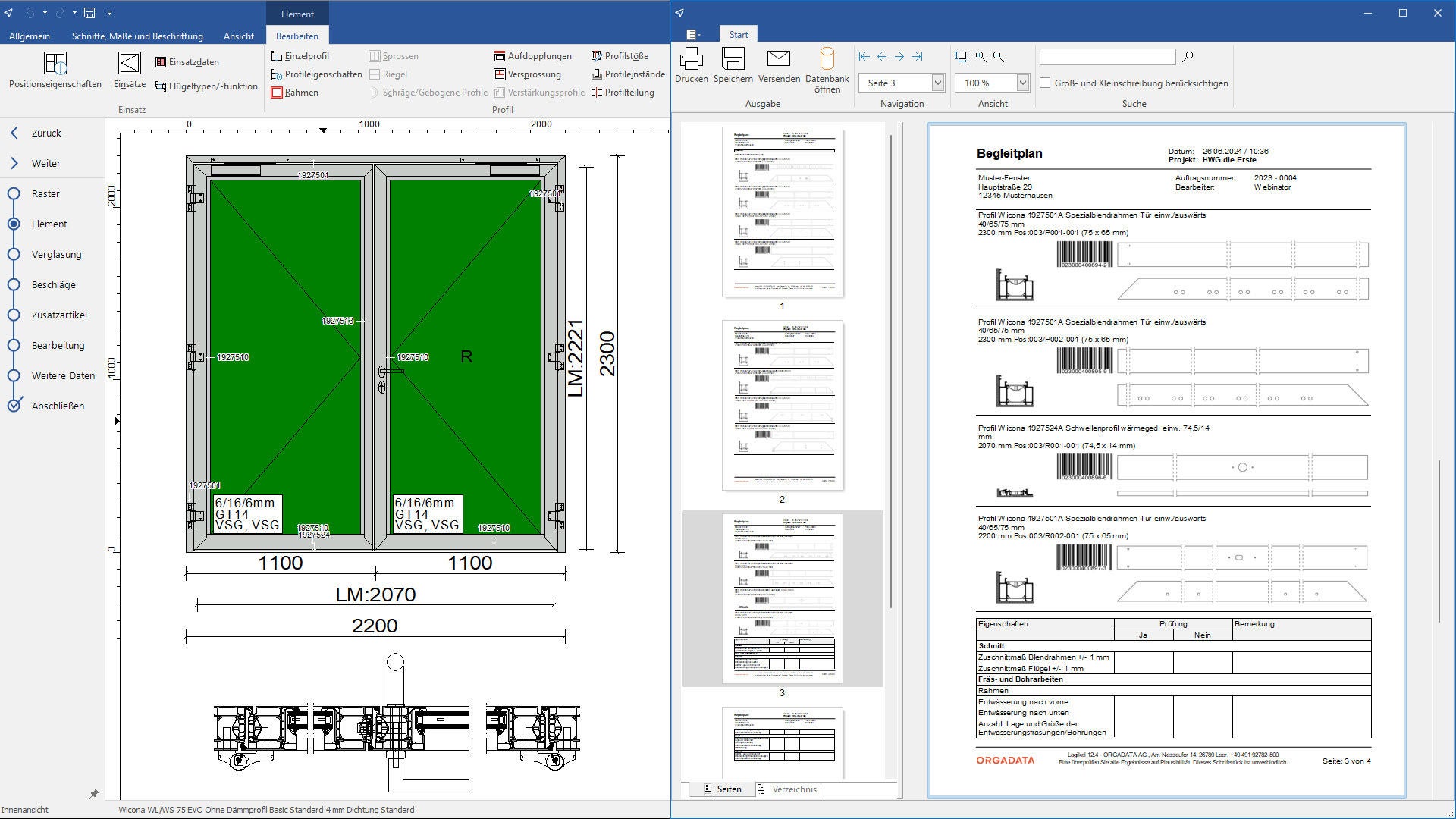1456x819 pixels.
Task: Open the Allgemein tab
Action: [x=30, y=36]
